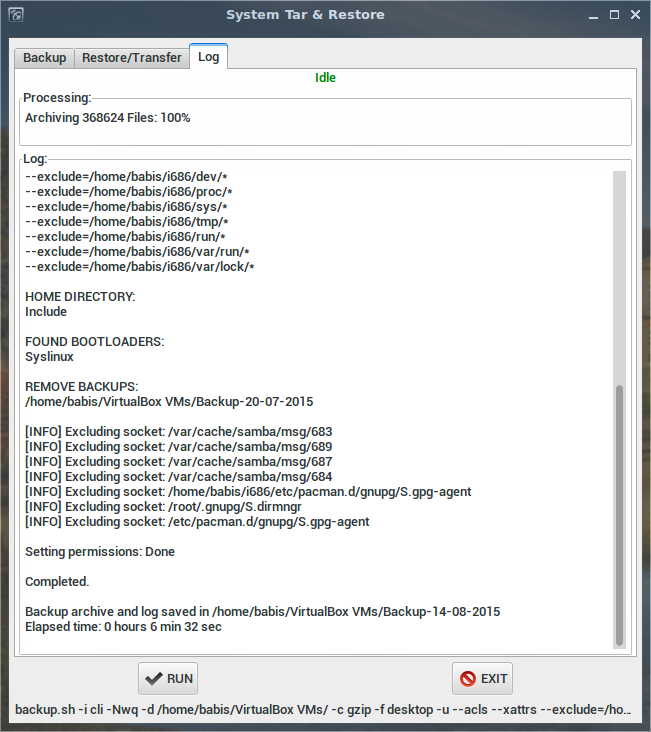This screenshot has width=651, height=732.
Task: Click the Backup-14-08-2015 saved location line
Action: coord(262,612)
